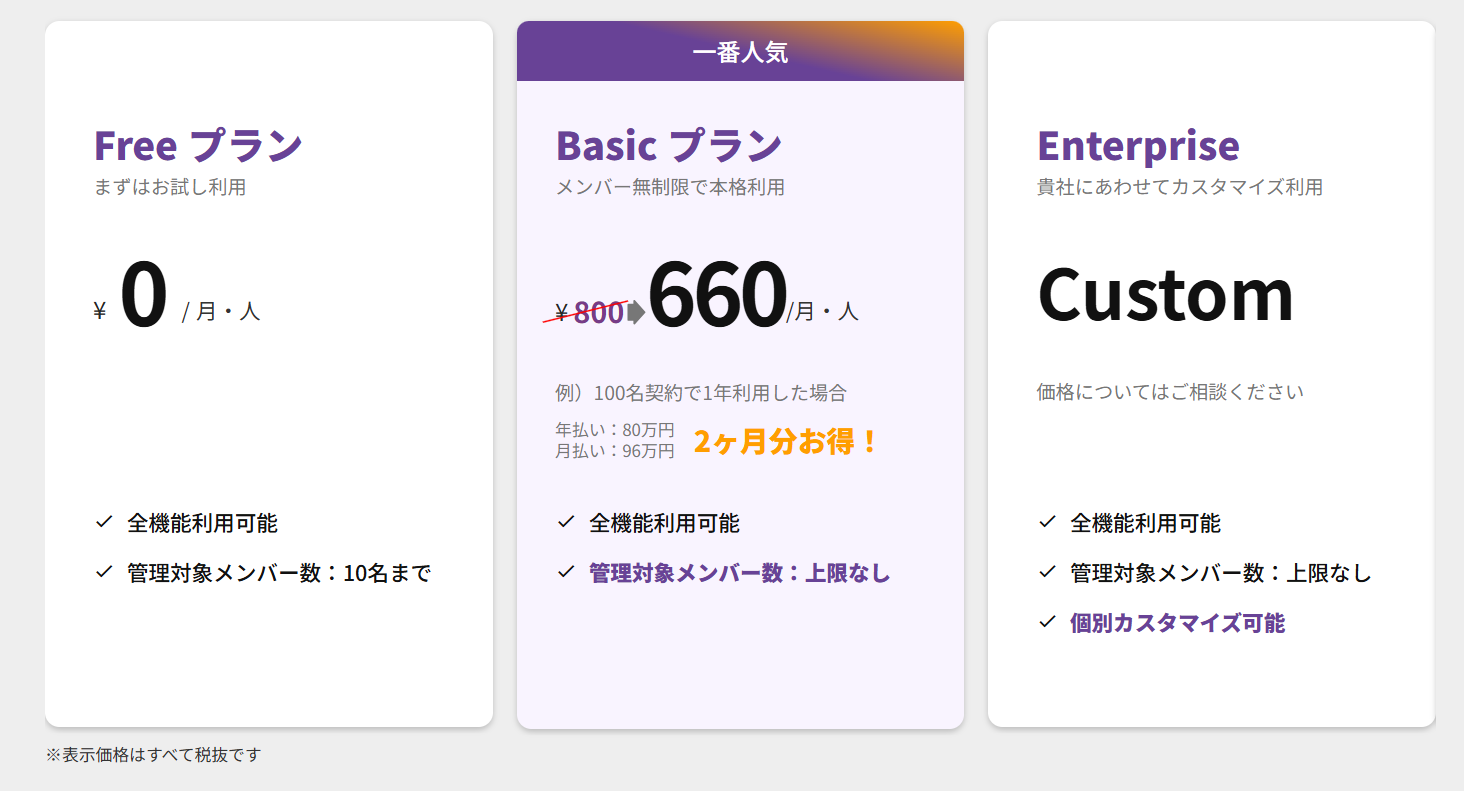Select the 一番人気 banner
The image size is (1464, 791).
tap(740, 52)
